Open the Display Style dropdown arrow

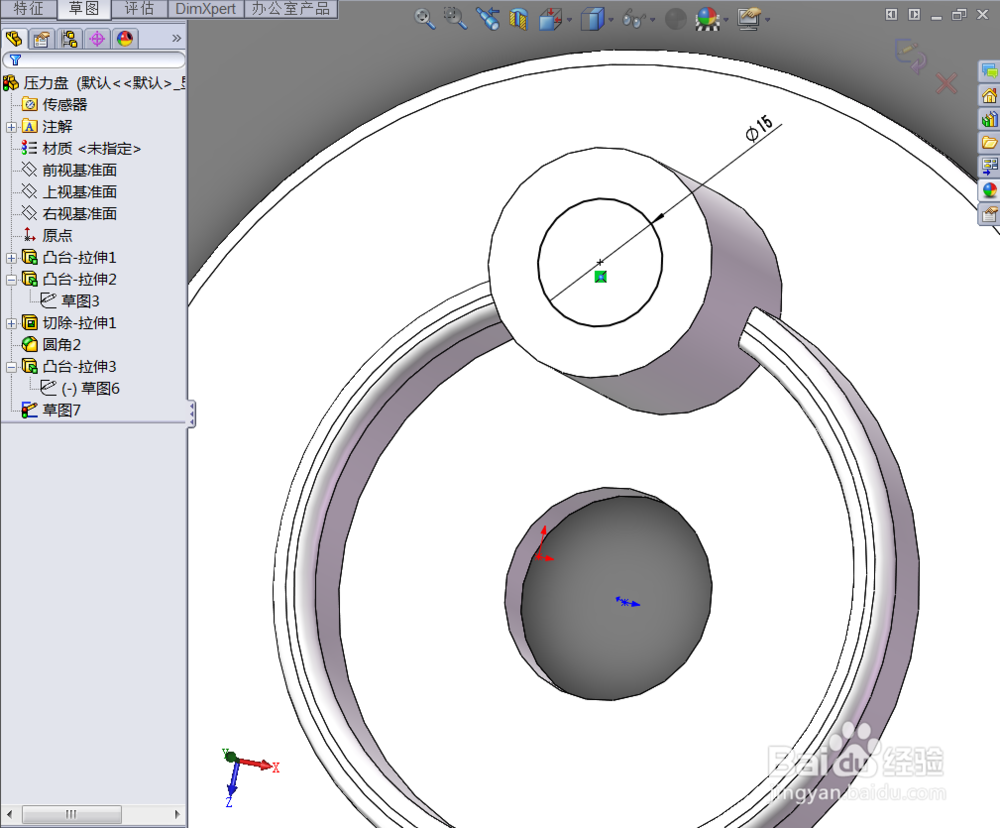[611, 20]
